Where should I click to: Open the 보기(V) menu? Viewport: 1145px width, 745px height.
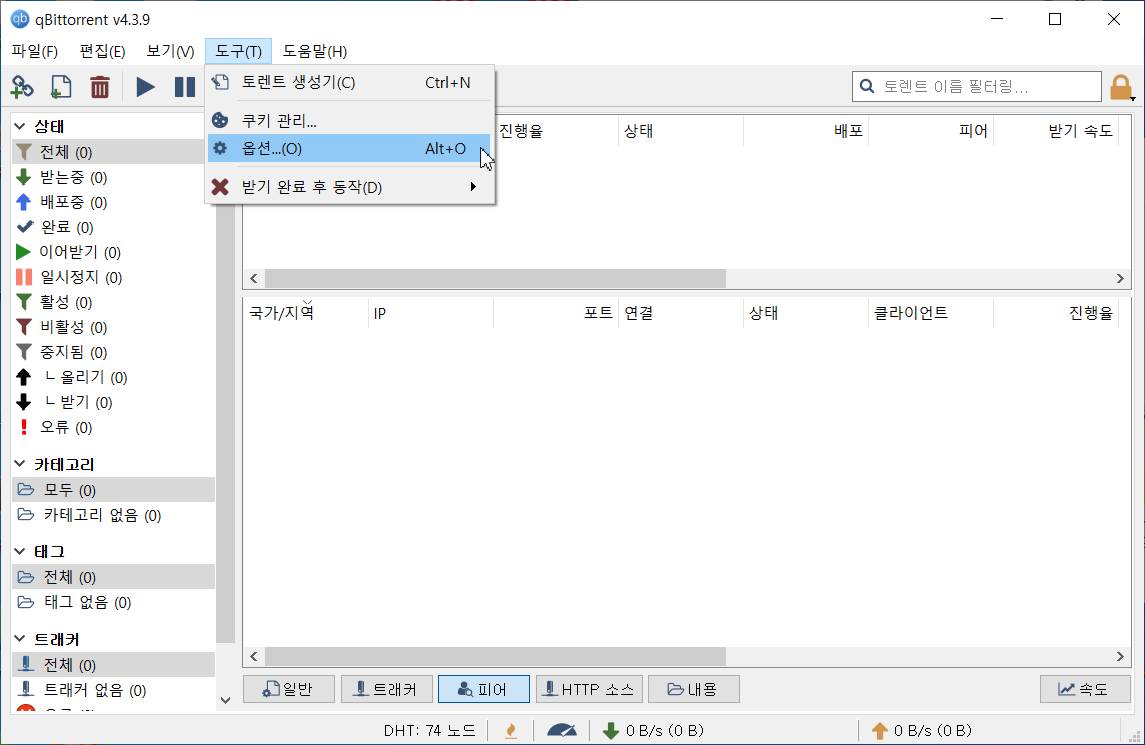click(170, 51)
